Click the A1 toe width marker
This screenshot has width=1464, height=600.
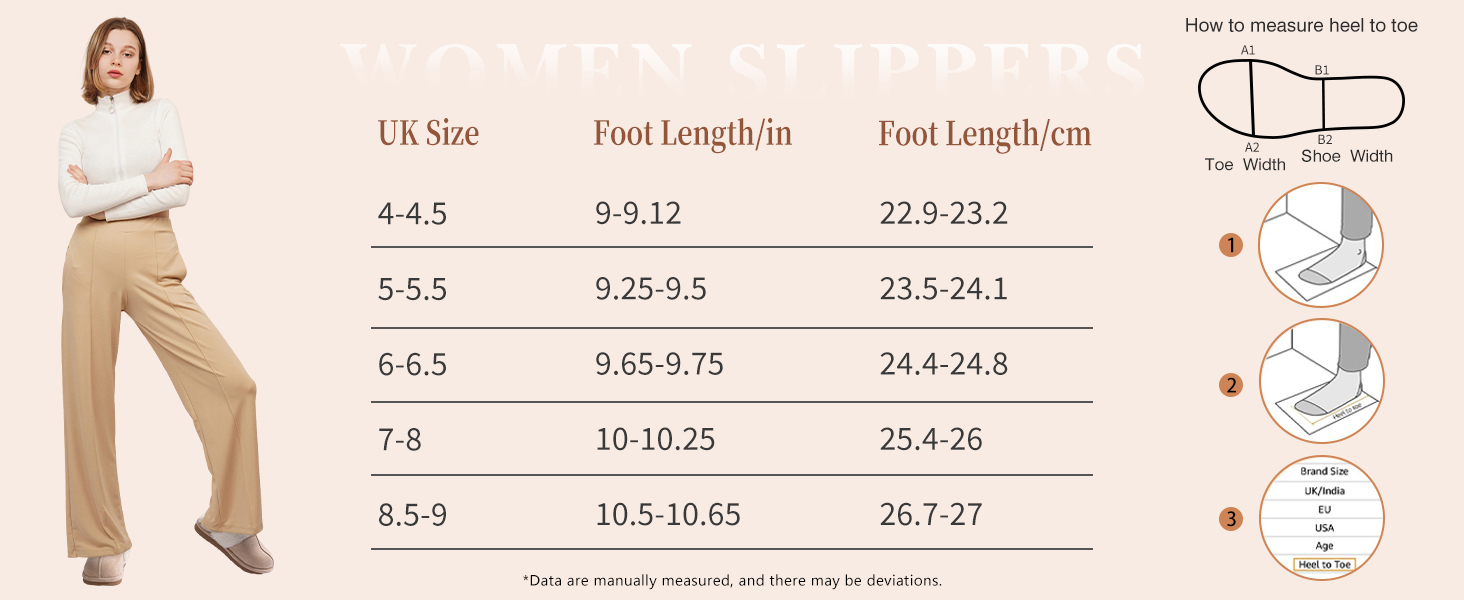[1248, 50]
